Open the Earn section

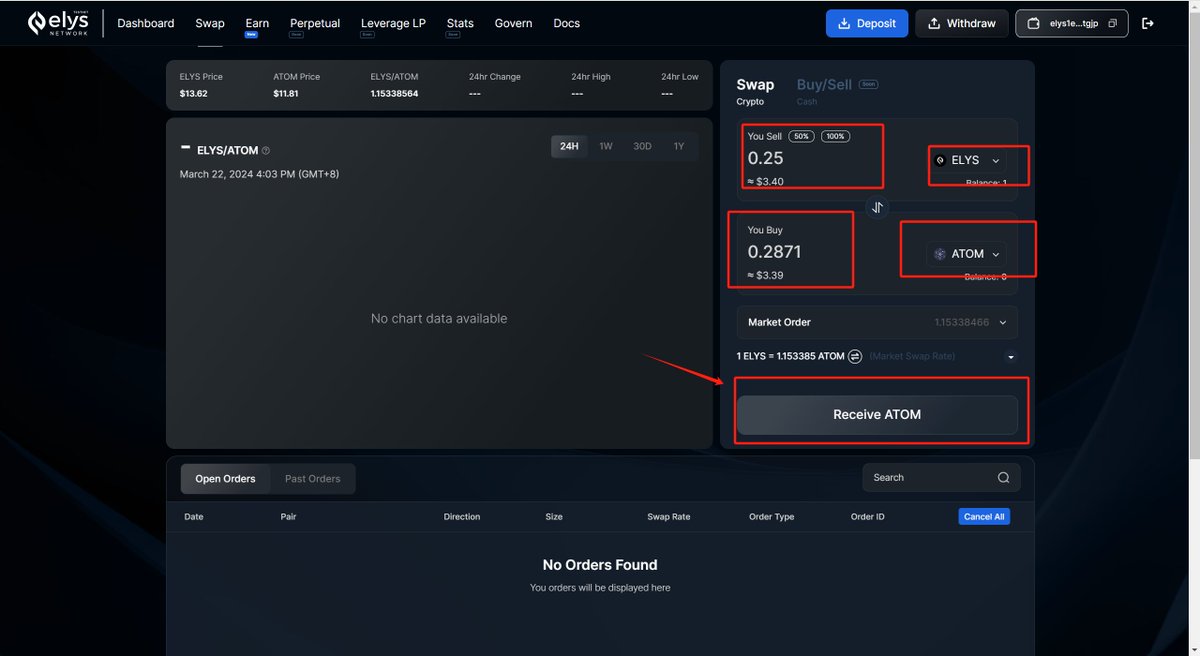[257, 23]
